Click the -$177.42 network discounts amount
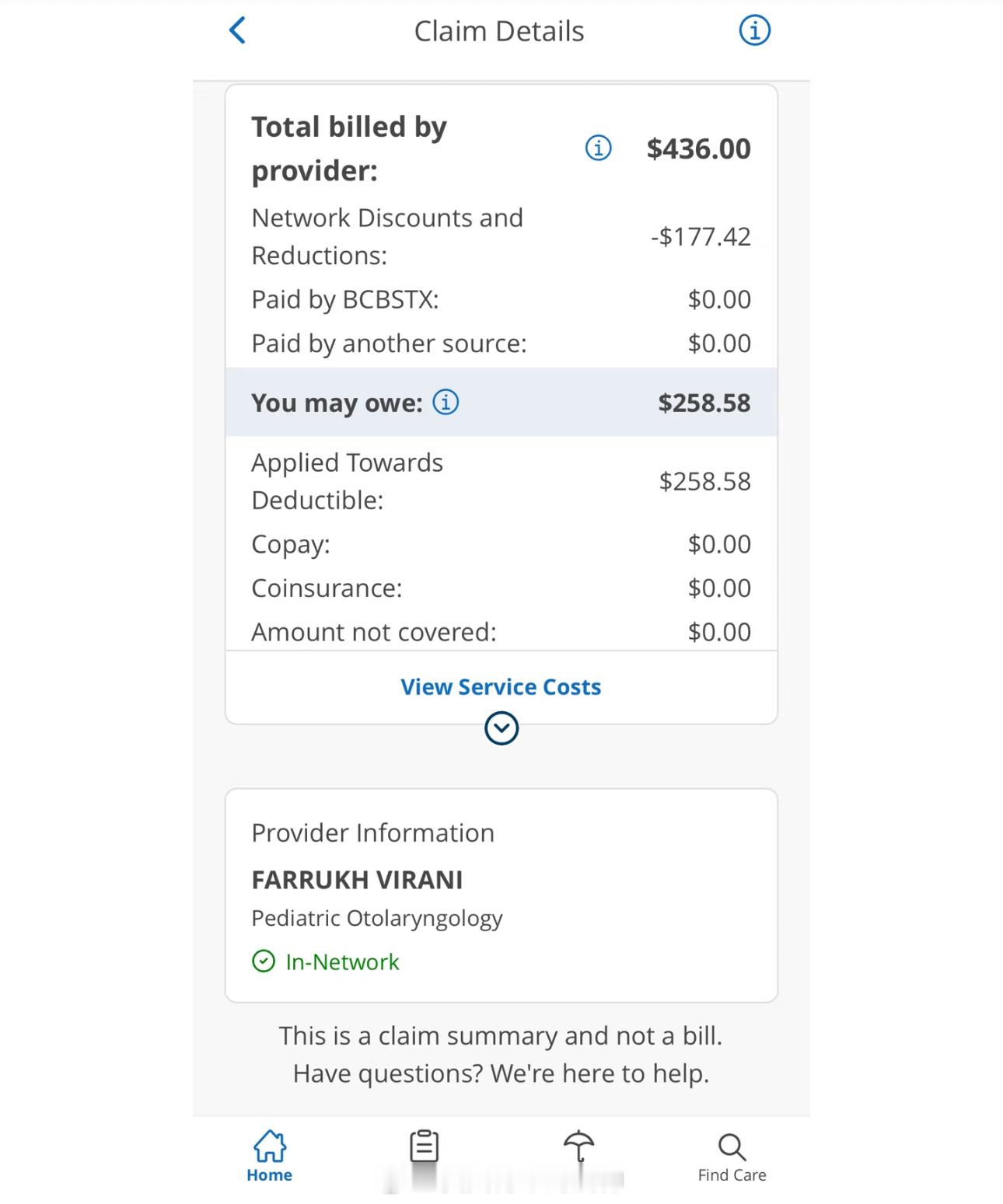 click(701, 236)
